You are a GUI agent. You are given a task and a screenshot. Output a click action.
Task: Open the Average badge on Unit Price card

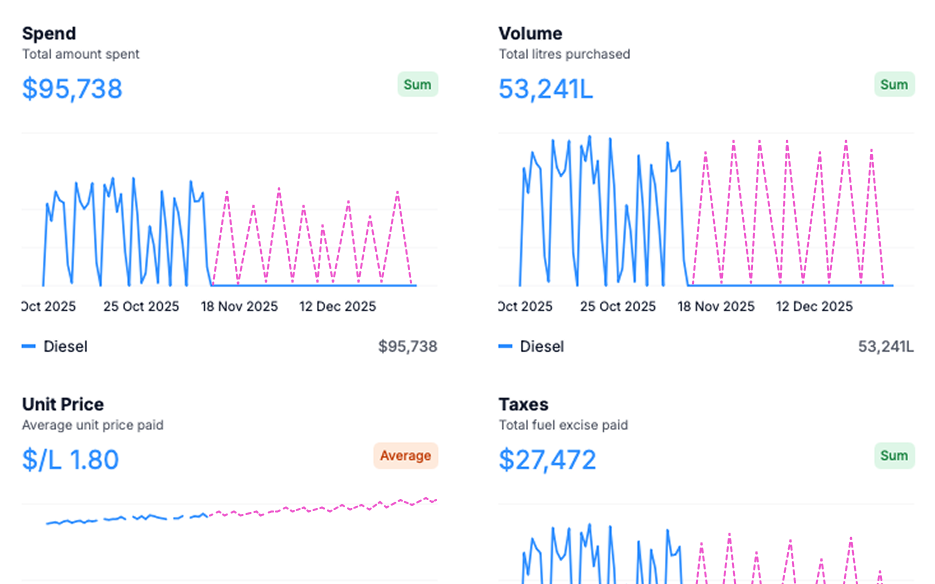click(405, 456)
